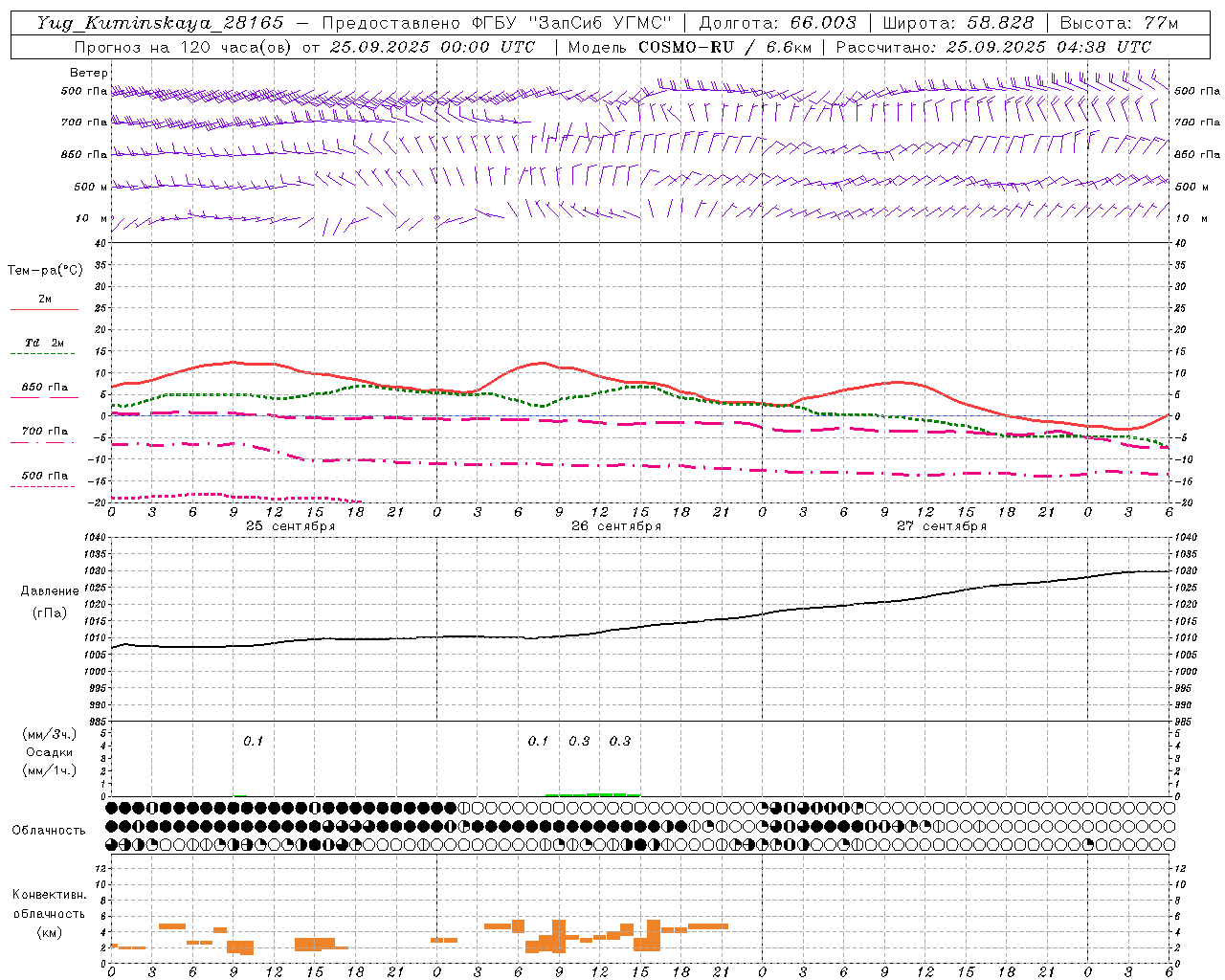Click the 2м temperature legend label
This screenshot has width=1225, height=980.
pyautogui.click(x=45, y=299)
